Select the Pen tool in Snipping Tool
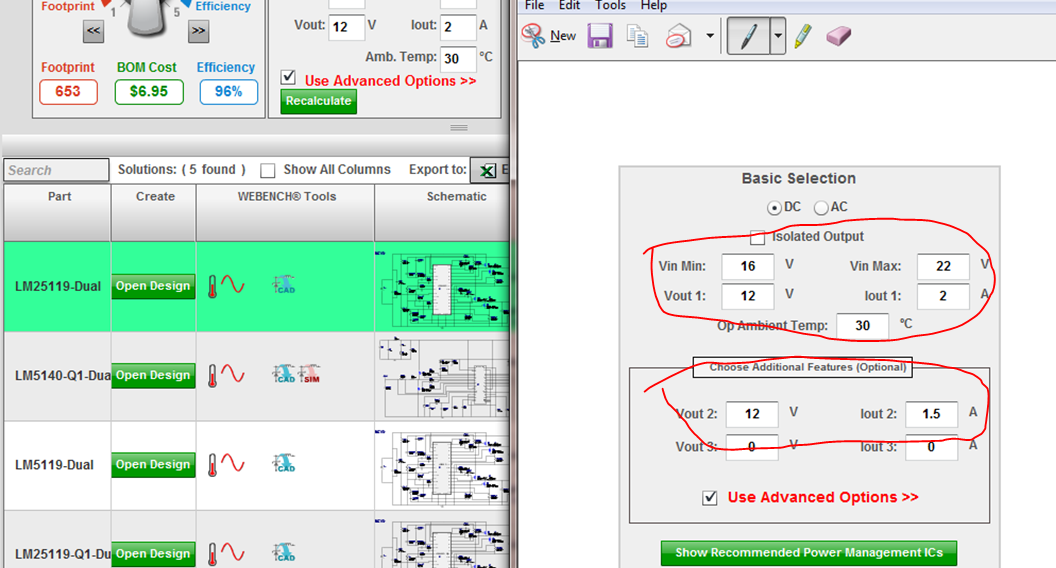 748,36
